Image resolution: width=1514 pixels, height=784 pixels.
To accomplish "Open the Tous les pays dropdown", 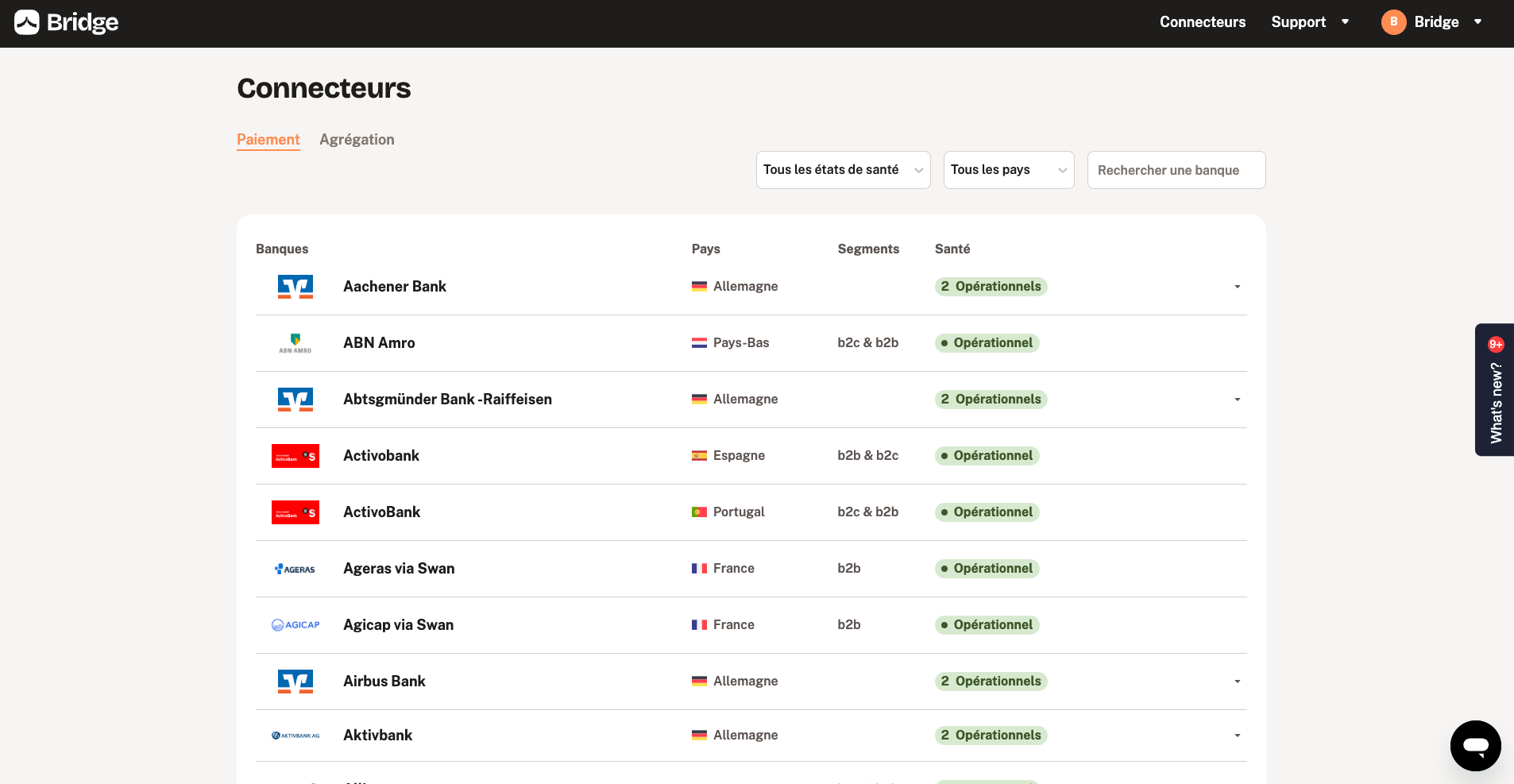I will tap(1009, 170).
